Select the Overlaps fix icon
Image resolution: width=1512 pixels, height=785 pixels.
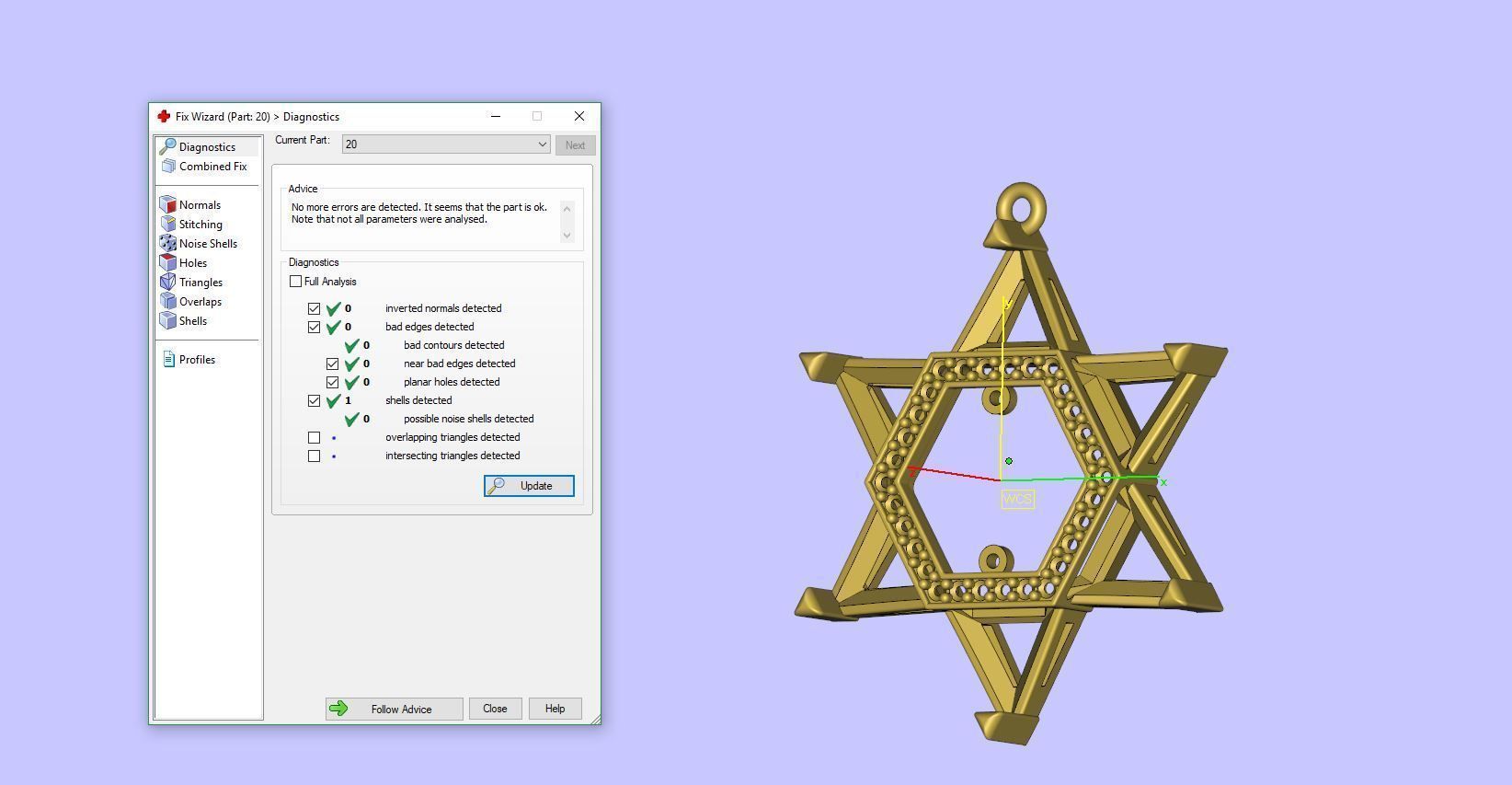tap(167, 301)
